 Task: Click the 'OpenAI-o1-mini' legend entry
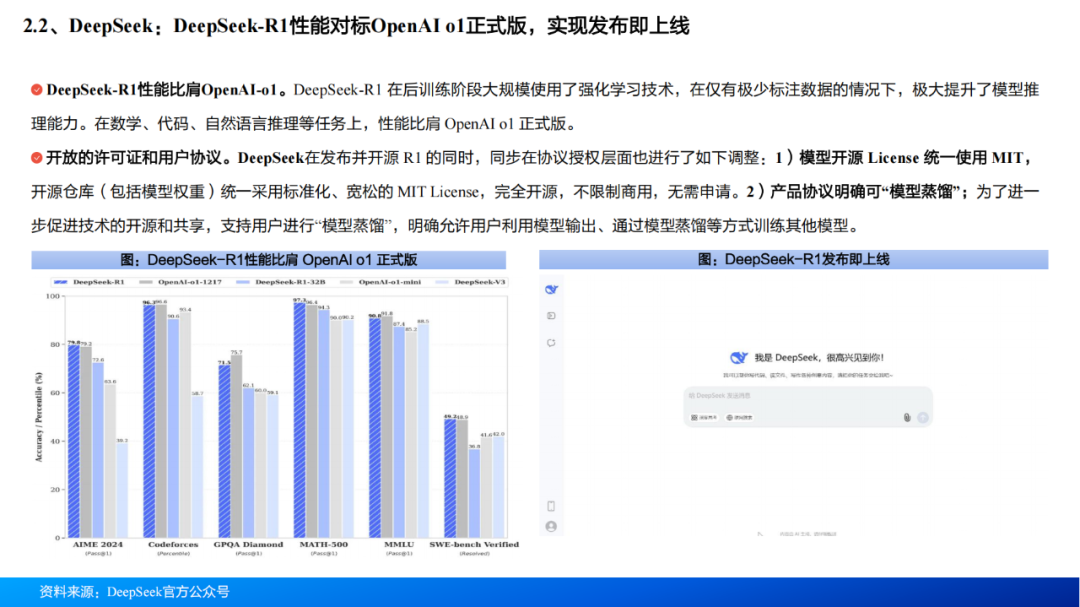point(381,282)
